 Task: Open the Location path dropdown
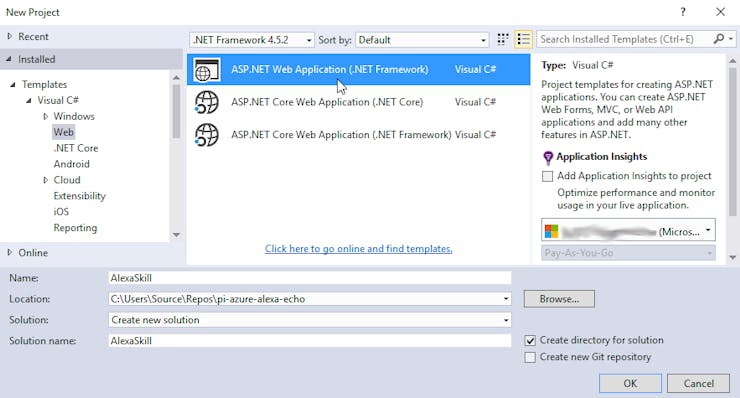505,299
